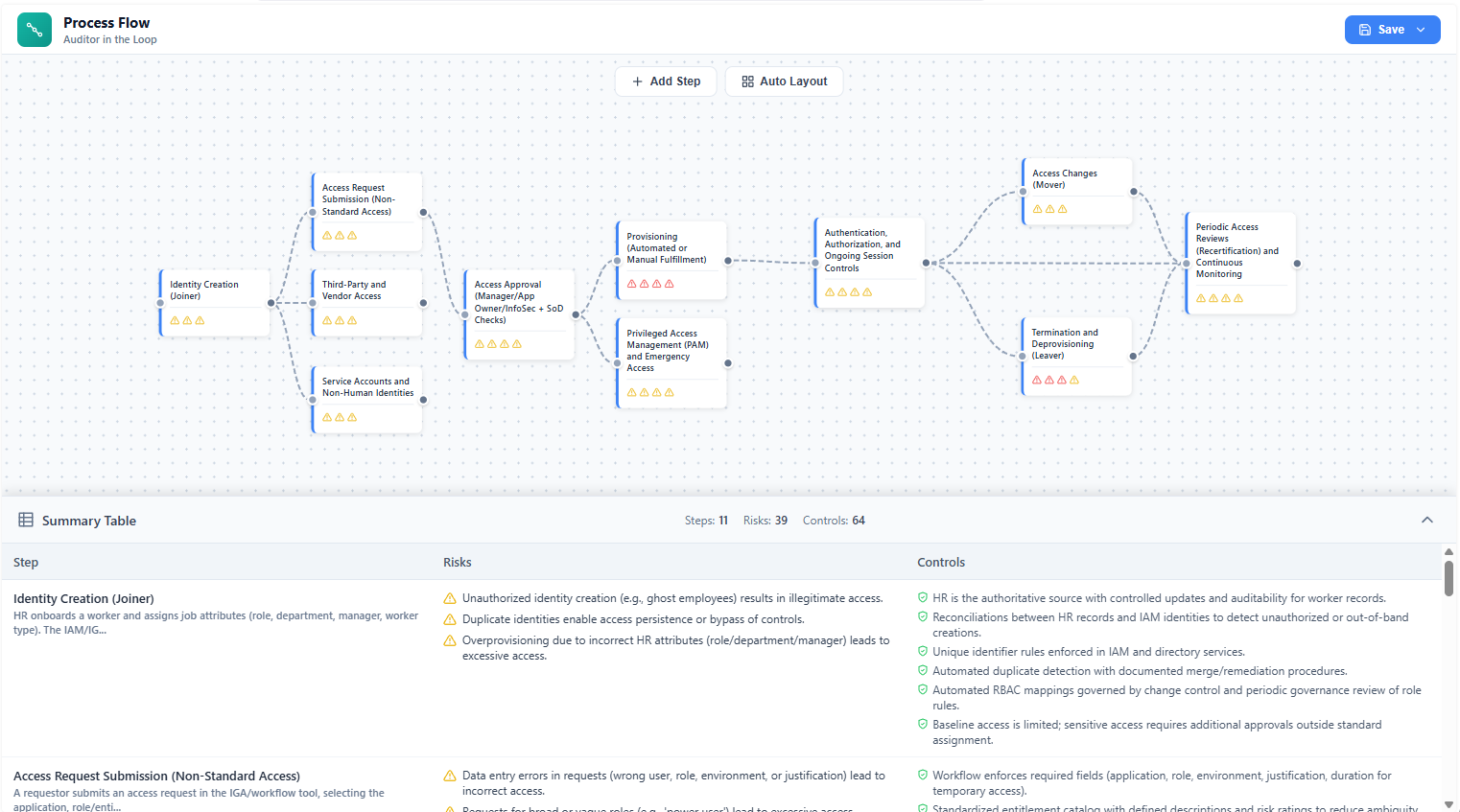Collapse the Summary Table using its chevron
The height and width of the screenshot is (812, 1460).
click(x=1427, y=519)
